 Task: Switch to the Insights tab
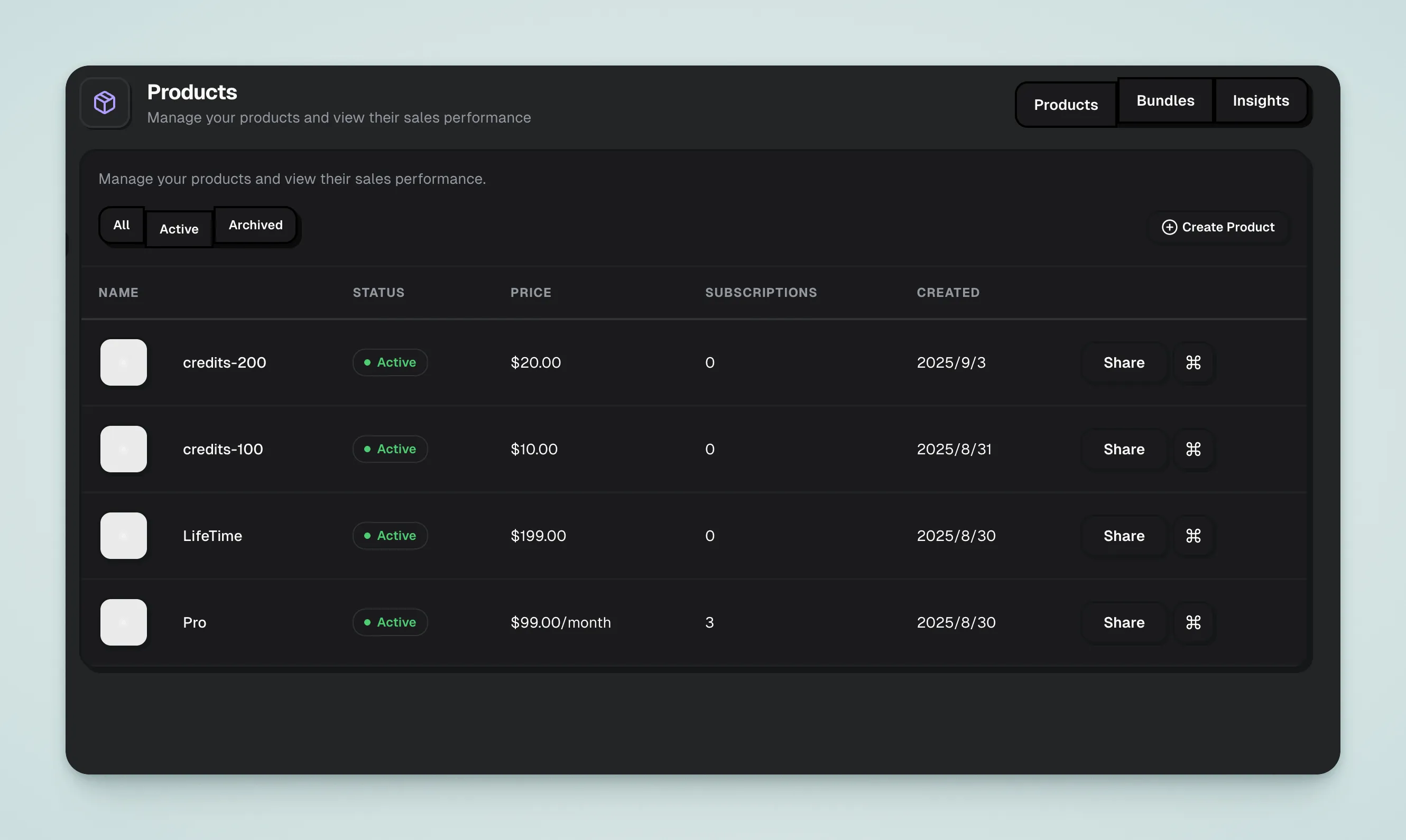[1261, 100]
